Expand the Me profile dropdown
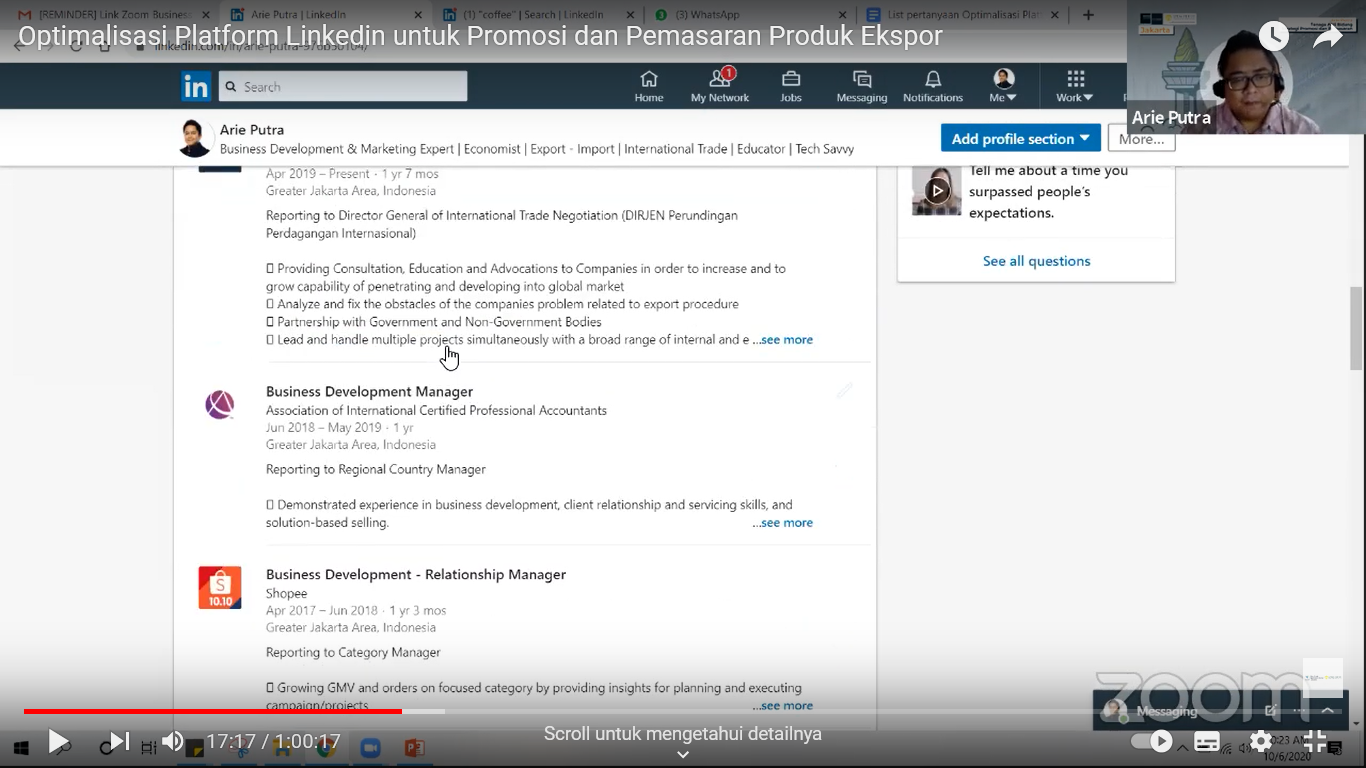The width and height of the screenshot is (1366, 768). coord(1003,86)
